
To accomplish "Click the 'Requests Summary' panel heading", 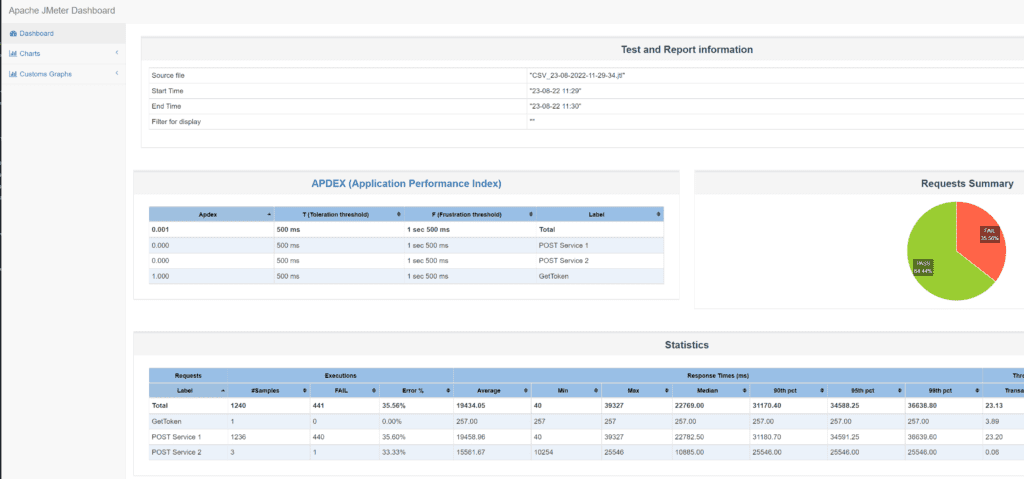I will (967, 184).
